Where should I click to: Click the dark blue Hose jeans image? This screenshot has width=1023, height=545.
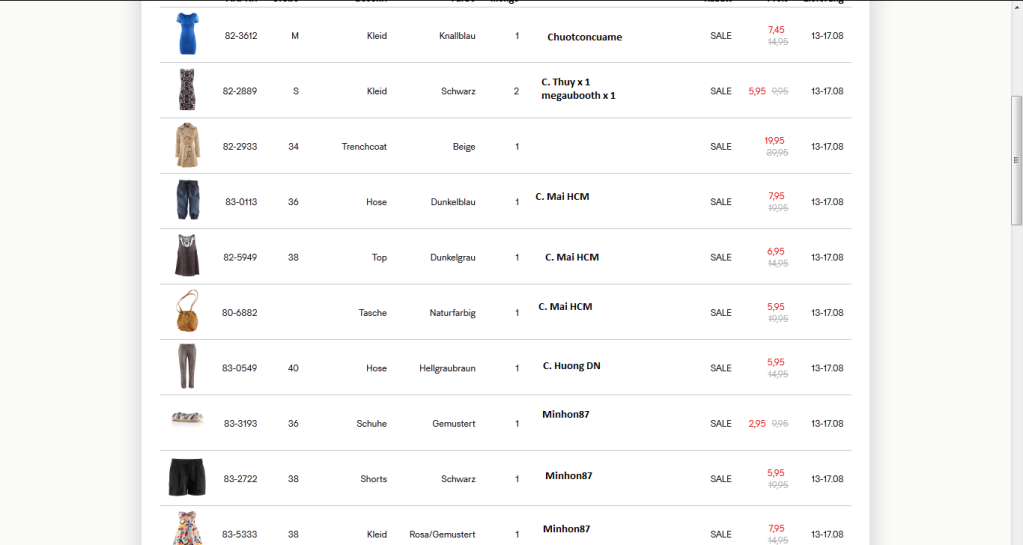[x=187, y=201]
